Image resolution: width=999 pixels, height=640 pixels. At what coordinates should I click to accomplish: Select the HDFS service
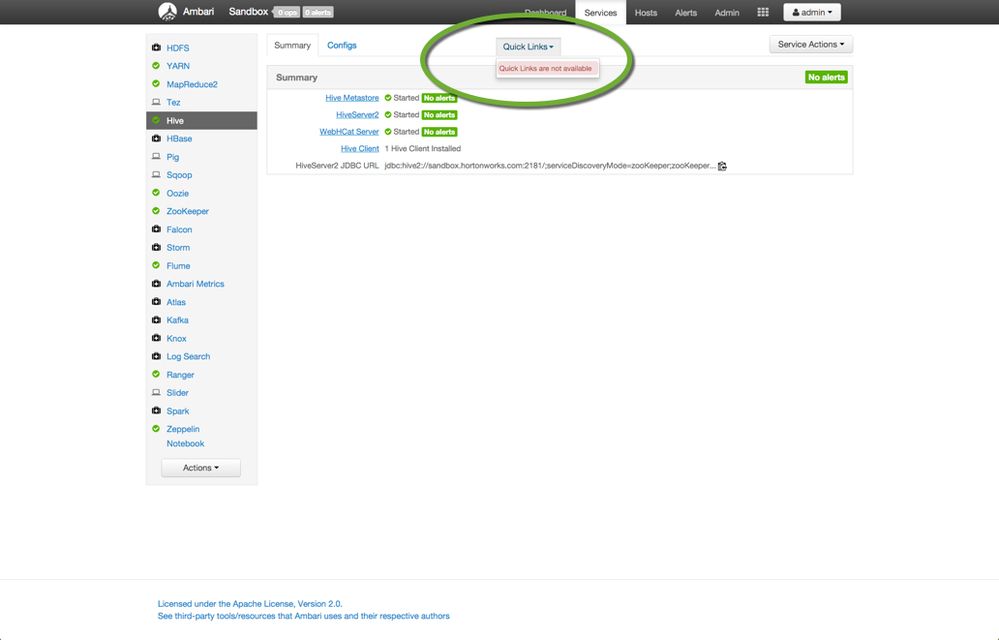[x=178, y=48]
